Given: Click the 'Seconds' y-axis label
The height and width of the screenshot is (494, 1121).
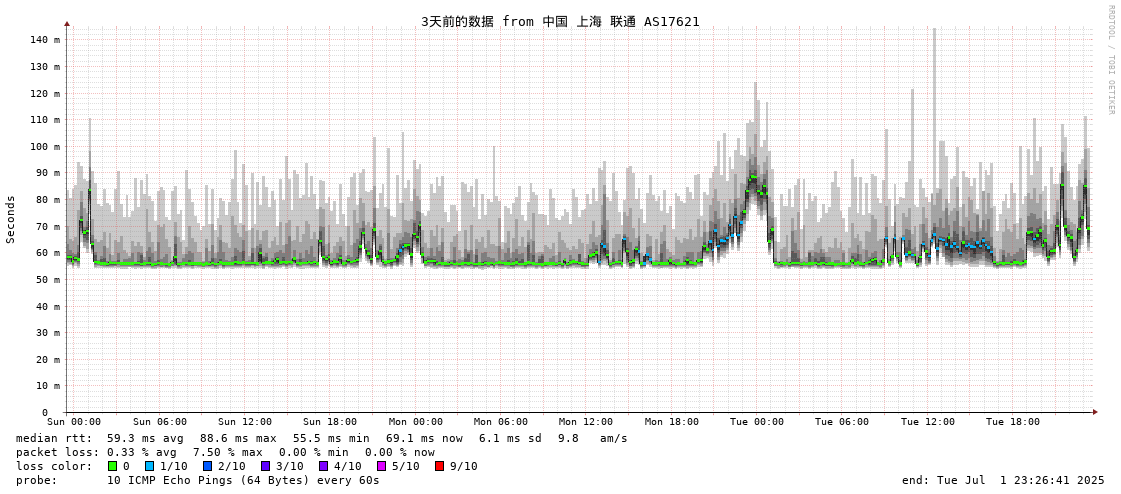Looking at the screenshot, I should [11, 219].
